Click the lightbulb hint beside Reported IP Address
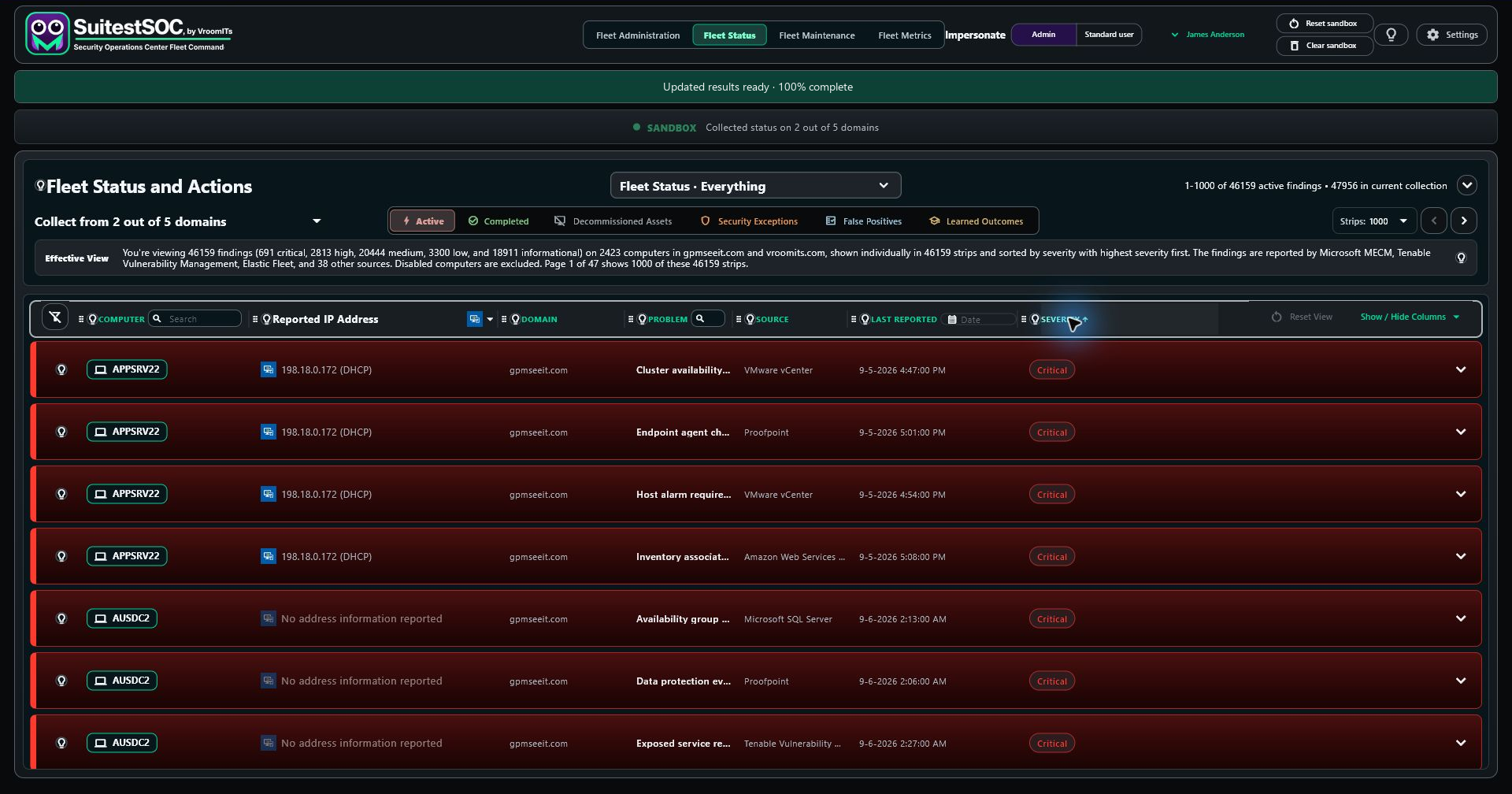 tap(267, 319)
